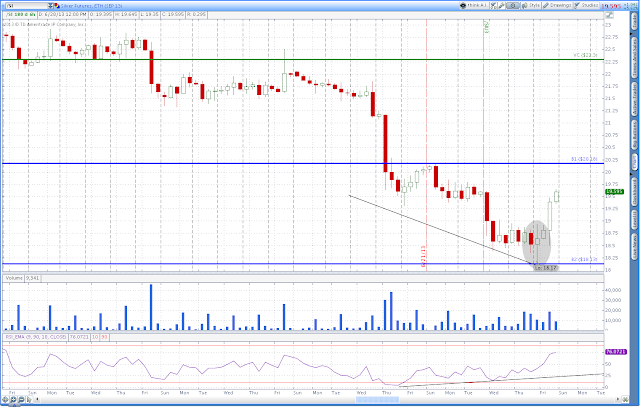Expand the small tab below zoom icons
The image size is (640, 407).
tap(13, 405)
